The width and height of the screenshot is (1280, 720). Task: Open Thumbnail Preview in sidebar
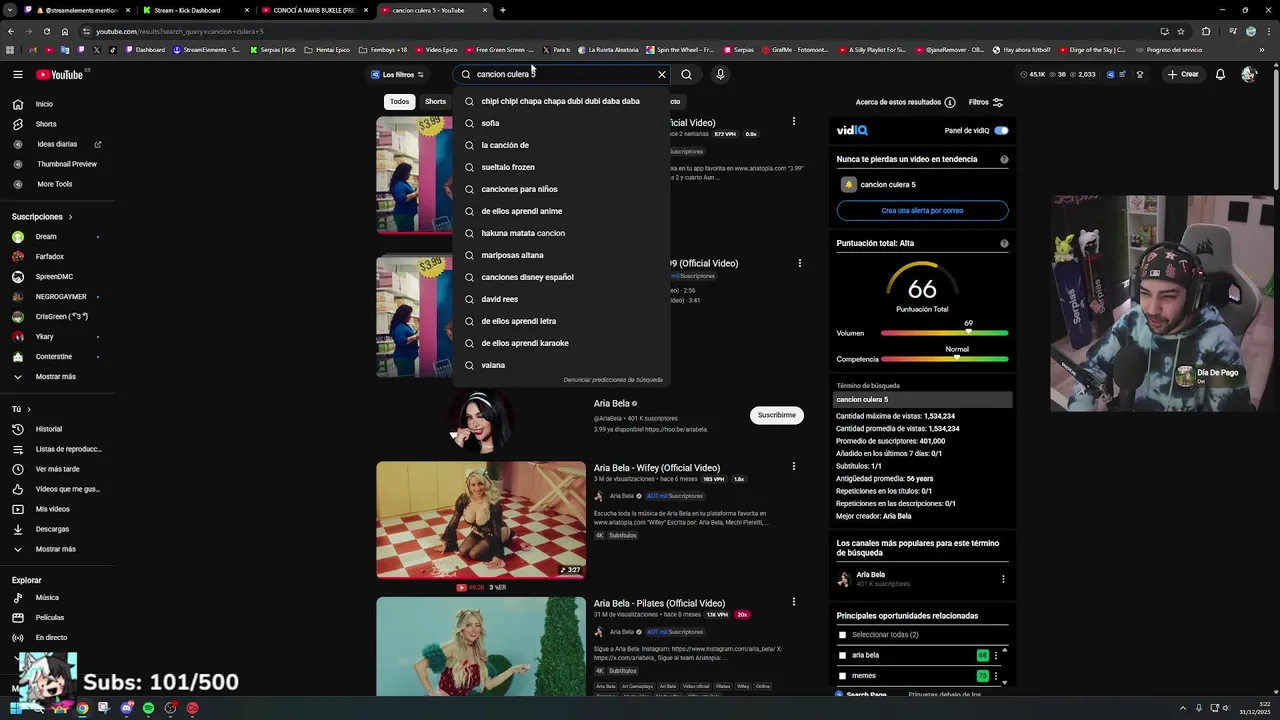click(x=56, y=164)
